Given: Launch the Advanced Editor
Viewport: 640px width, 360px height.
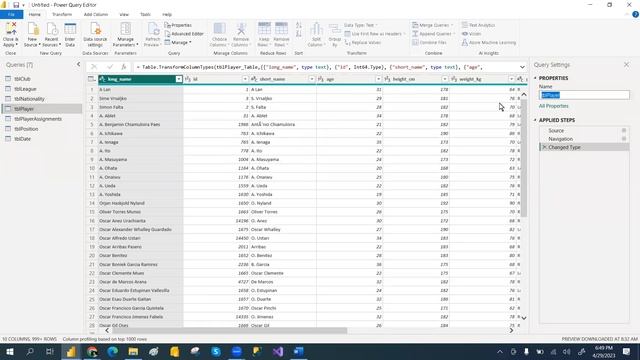Looking at the screenshot, I should pyautogui.click(x=184, y=34).
